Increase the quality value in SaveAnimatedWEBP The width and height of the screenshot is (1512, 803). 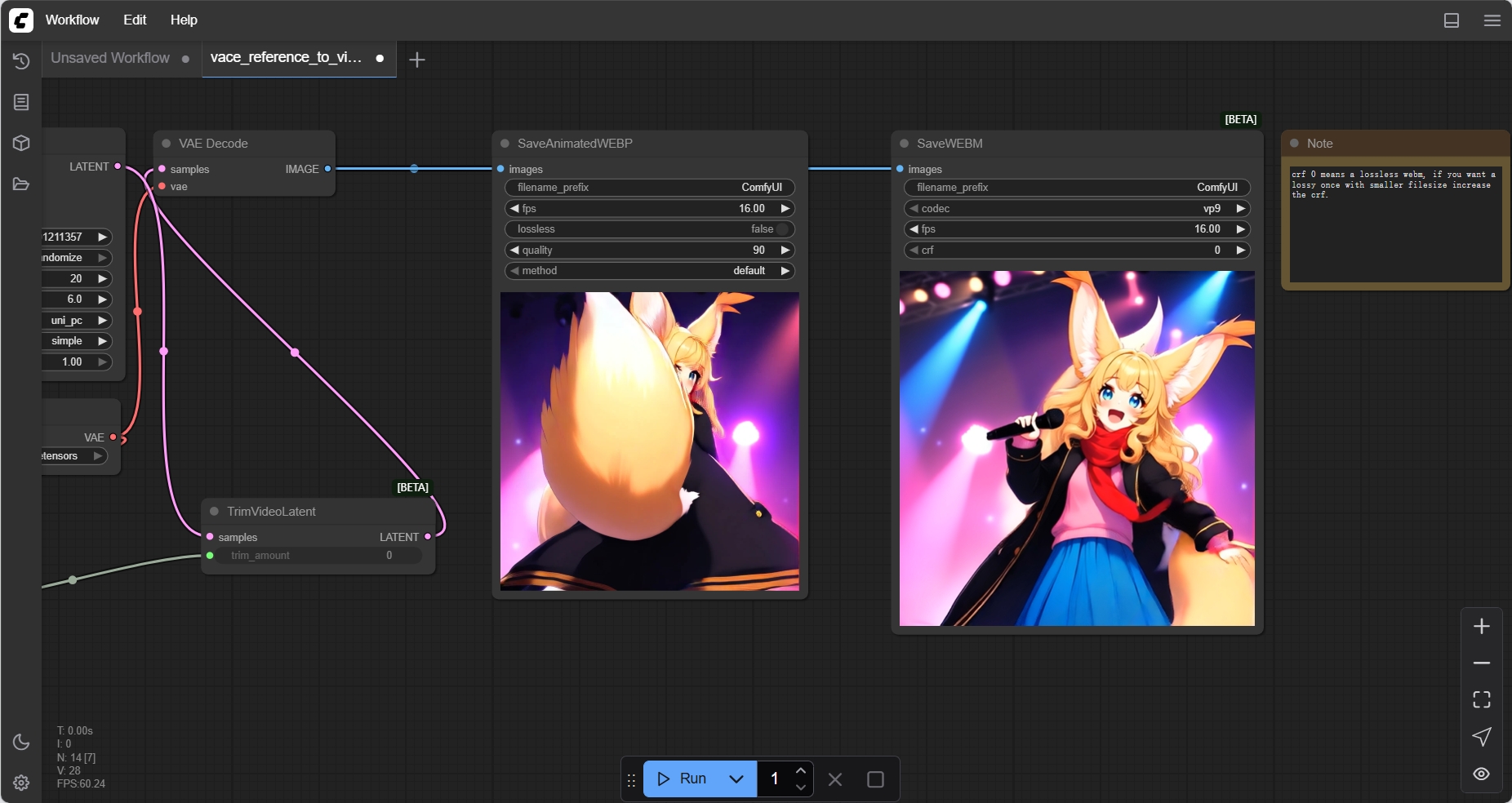tap(785, 251)
